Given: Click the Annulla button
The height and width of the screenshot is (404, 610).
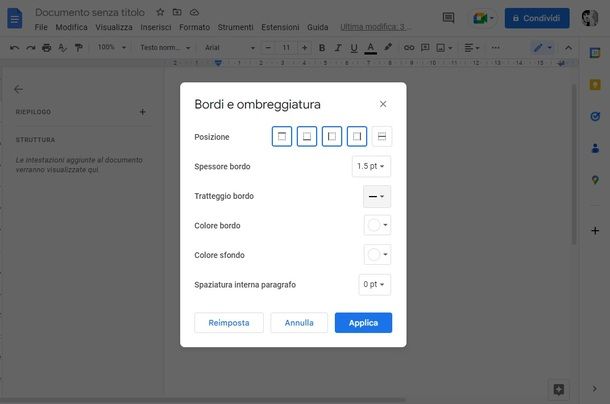Looking at the screenshot, I should 299,323.
